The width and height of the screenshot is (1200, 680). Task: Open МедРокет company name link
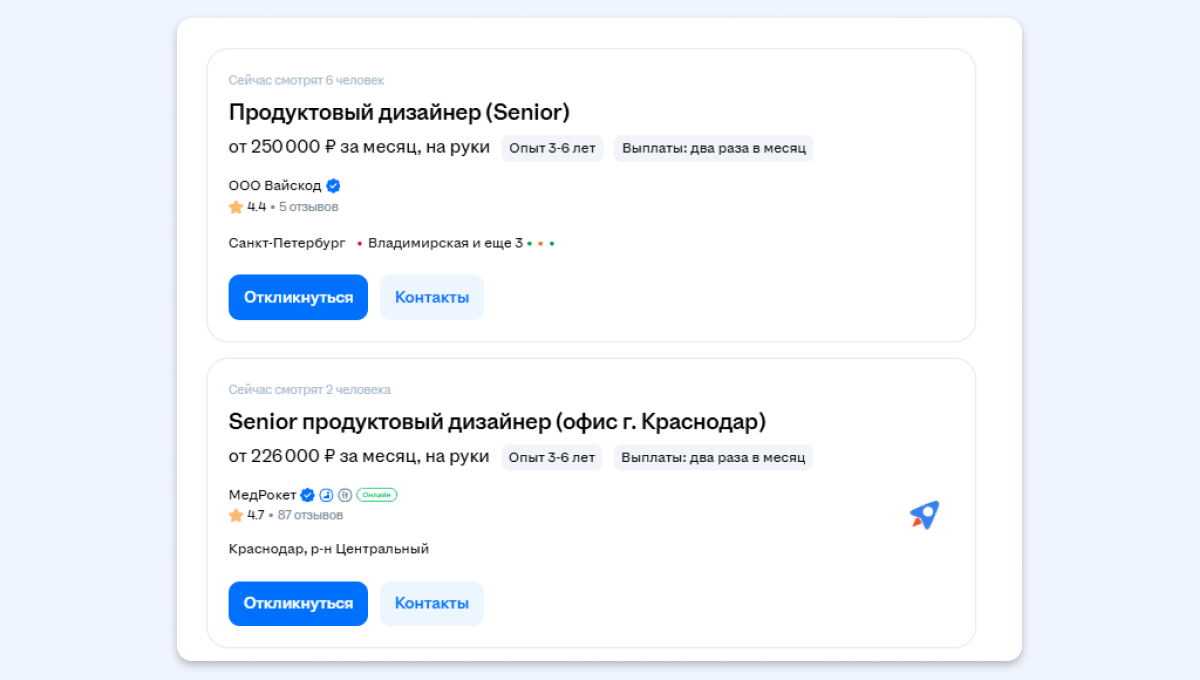[262, 494]
